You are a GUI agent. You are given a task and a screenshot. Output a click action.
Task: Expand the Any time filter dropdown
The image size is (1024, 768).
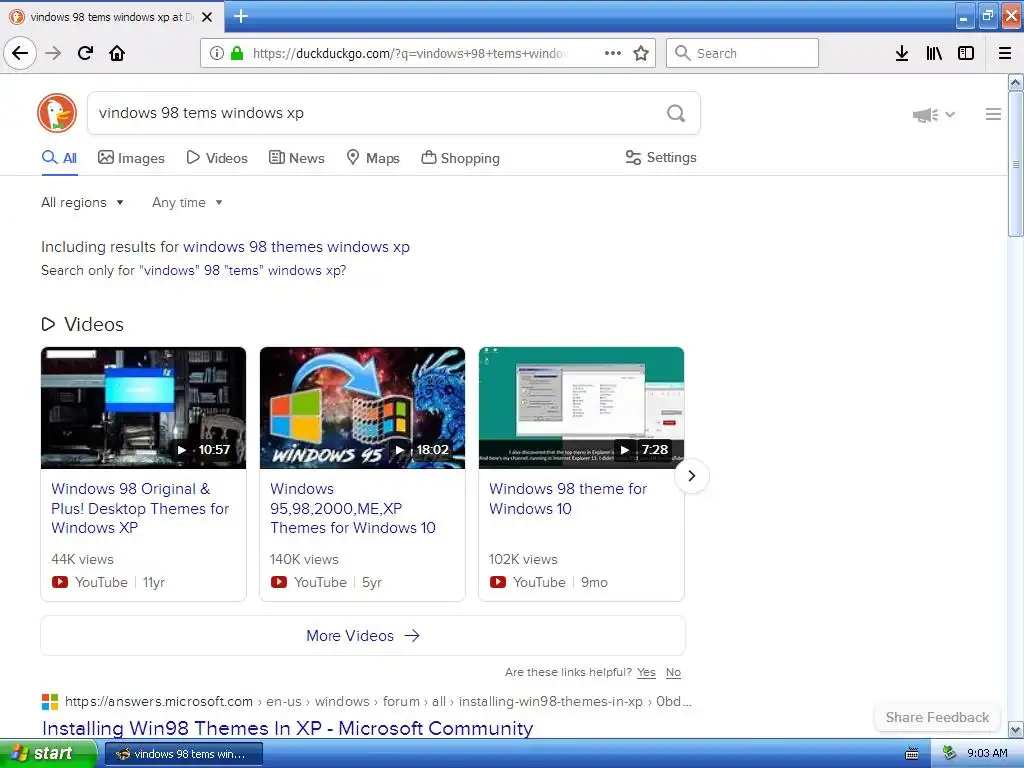(x=187, y=202)
